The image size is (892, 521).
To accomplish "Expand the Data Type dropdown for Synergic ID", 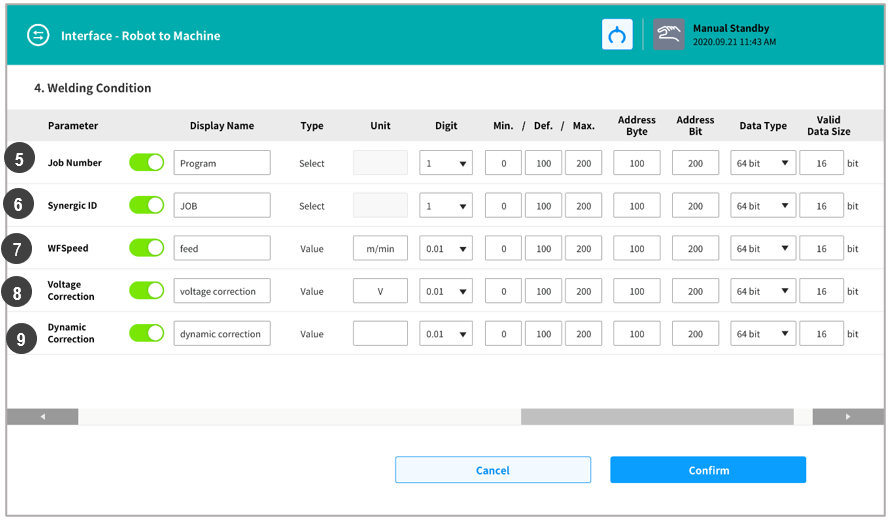I will (x=763, y=206).
